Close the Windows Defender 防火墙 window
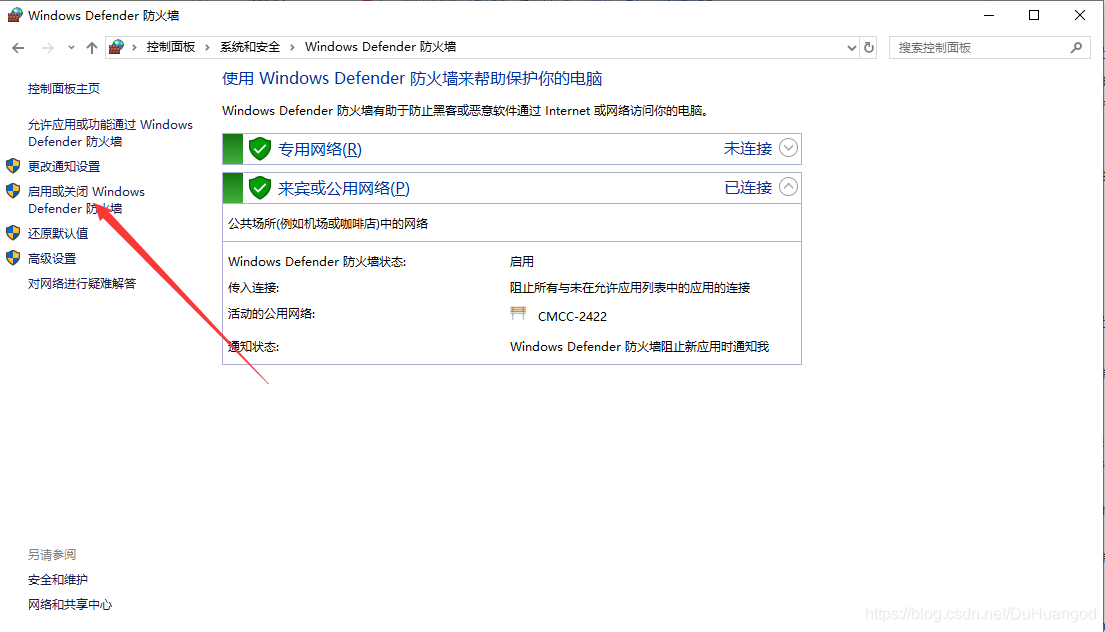Viewport: 1105px width, 632px height. pos(1080,15)
